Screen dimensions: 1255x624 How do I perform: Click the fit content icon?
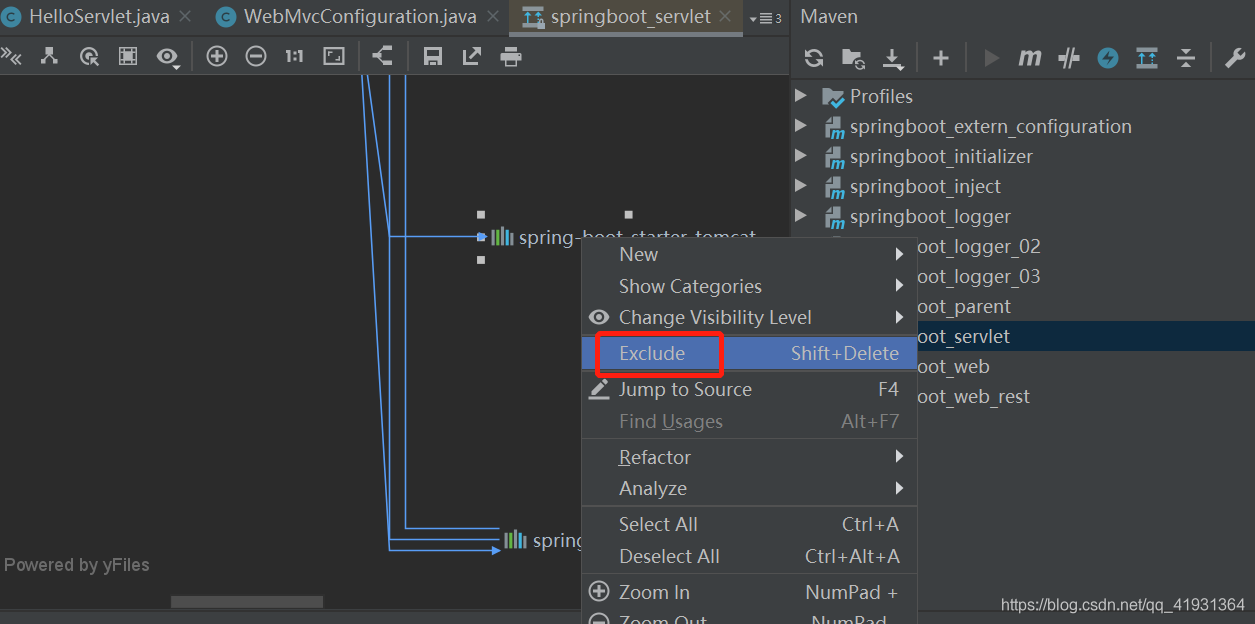[x=334, y=57]
